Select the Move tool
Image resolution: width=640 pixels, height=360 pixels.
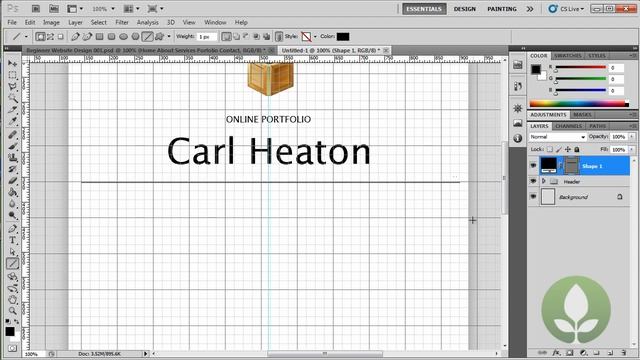pyautogui.click(x=12, y=64)
